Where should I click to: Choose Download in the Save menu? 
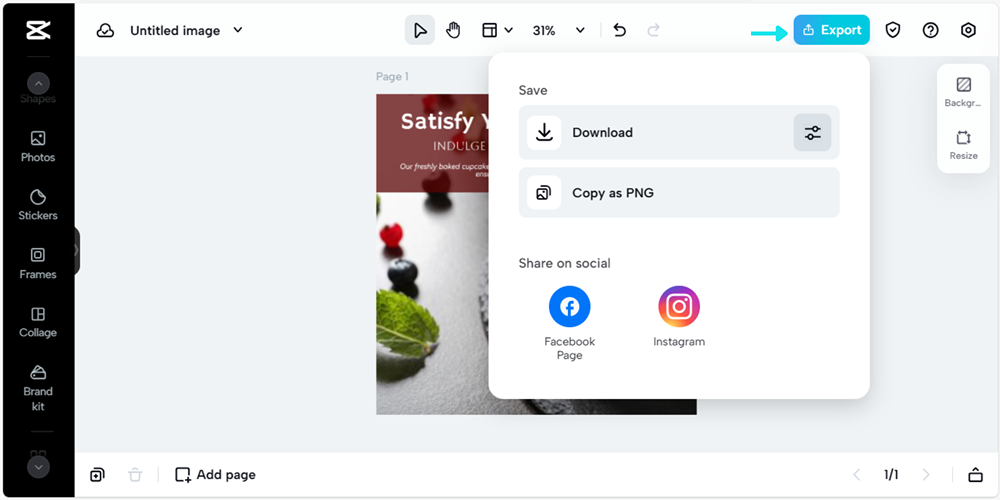[679, 133]
